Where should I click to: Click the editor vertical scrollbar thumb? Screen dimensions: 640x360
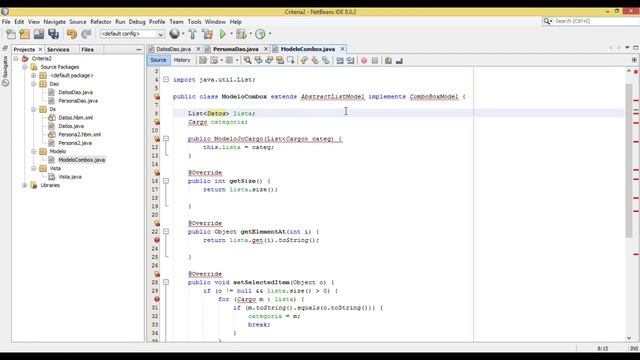[x=629, y=160]
